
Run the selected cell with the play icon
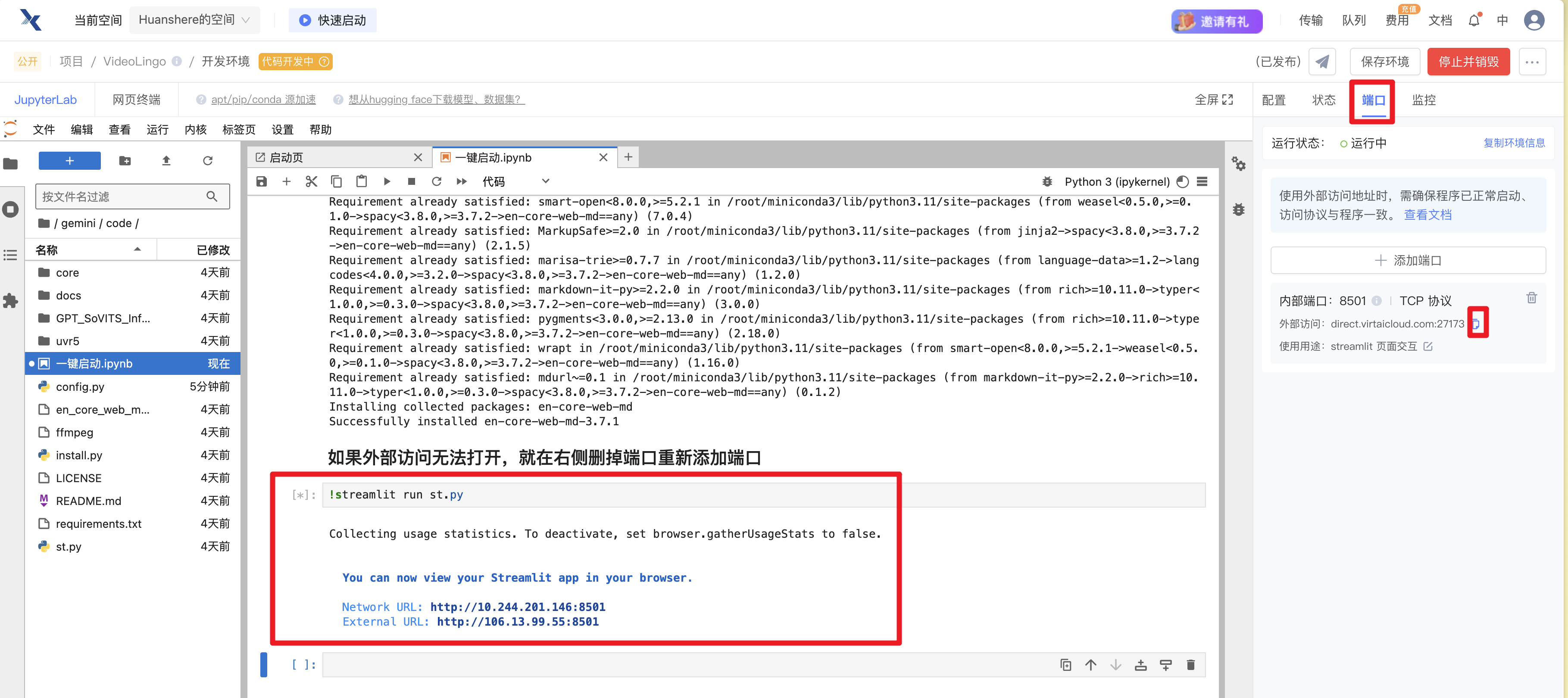[x=387, y=181]
